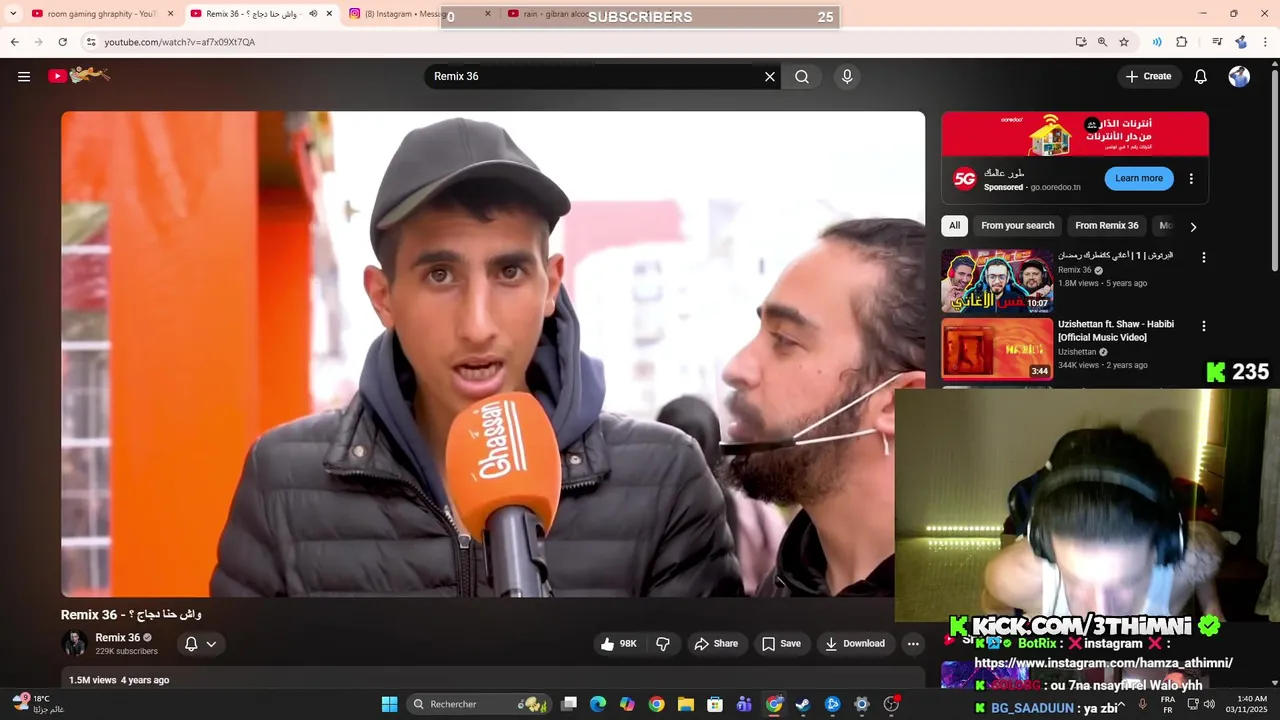Reload the YouTube page

(62, 42)
